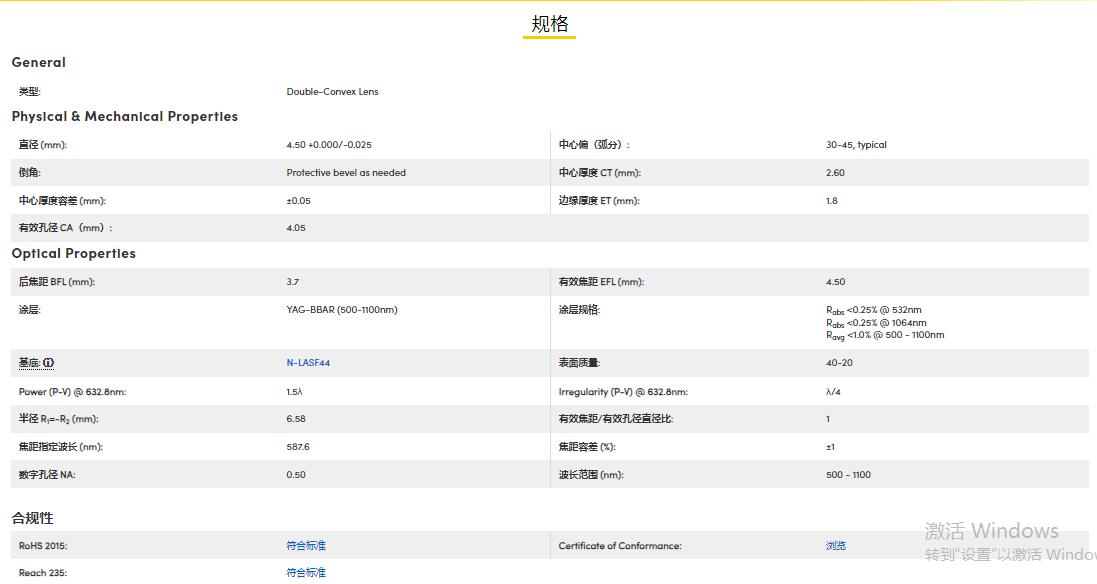Screen dimensions: 1097x584
Task: Click the dotted-underlined 基底 term
Action: pos(29,362)
